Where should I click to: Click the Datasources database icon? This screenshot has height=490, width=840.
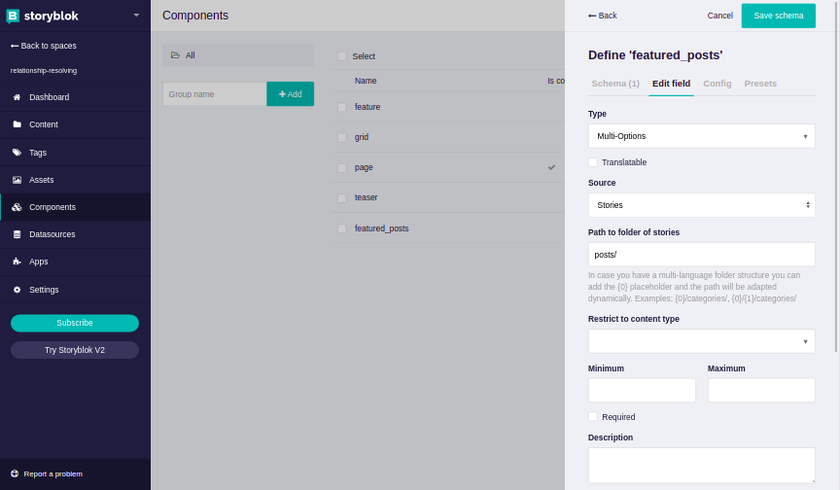pos(17,234)
